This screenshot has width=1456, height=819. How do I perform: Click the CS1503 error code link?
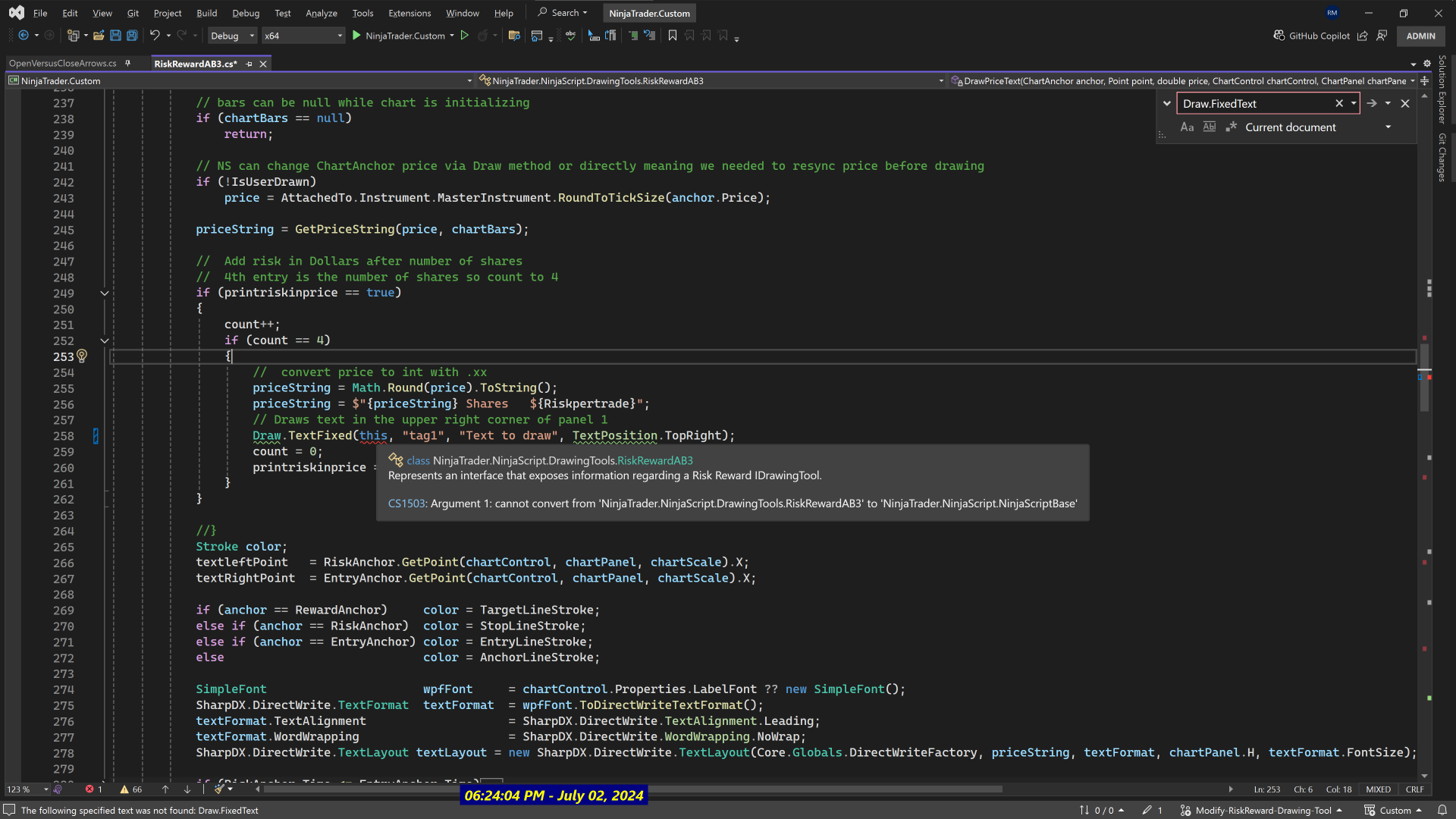[407, 504]
